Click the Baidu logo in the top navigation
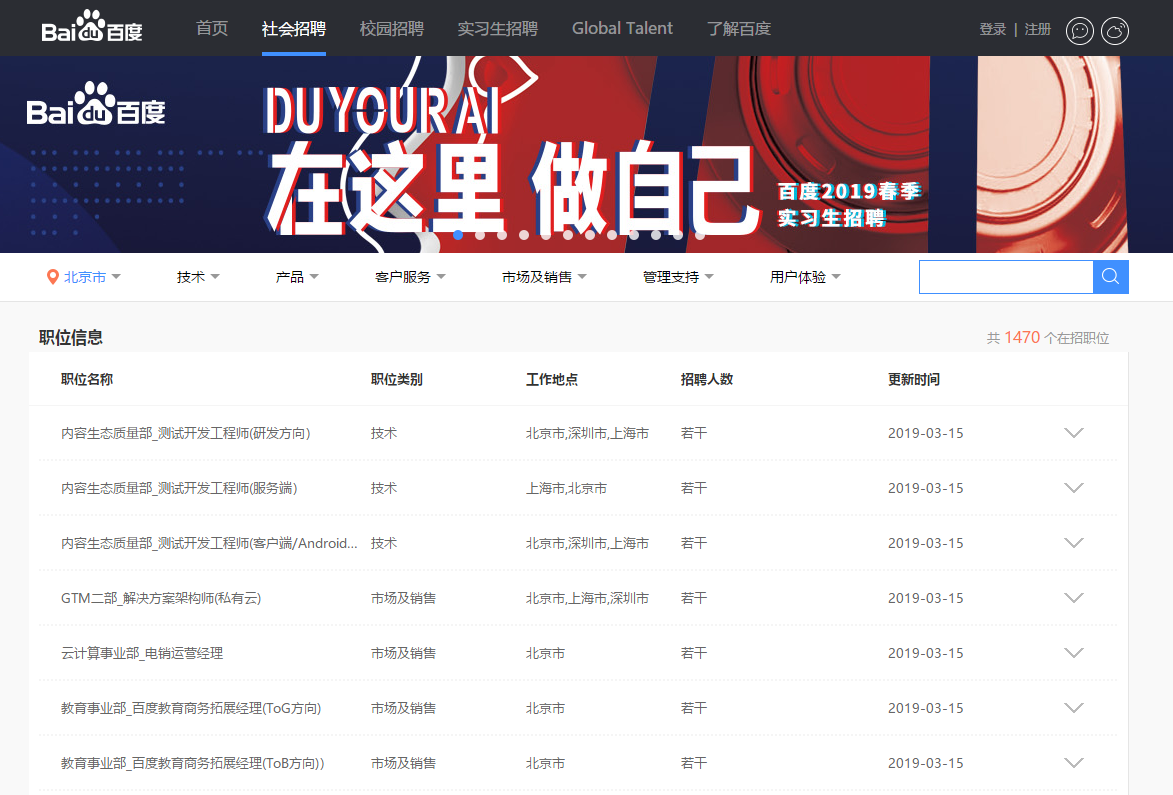 coord(91,26)
